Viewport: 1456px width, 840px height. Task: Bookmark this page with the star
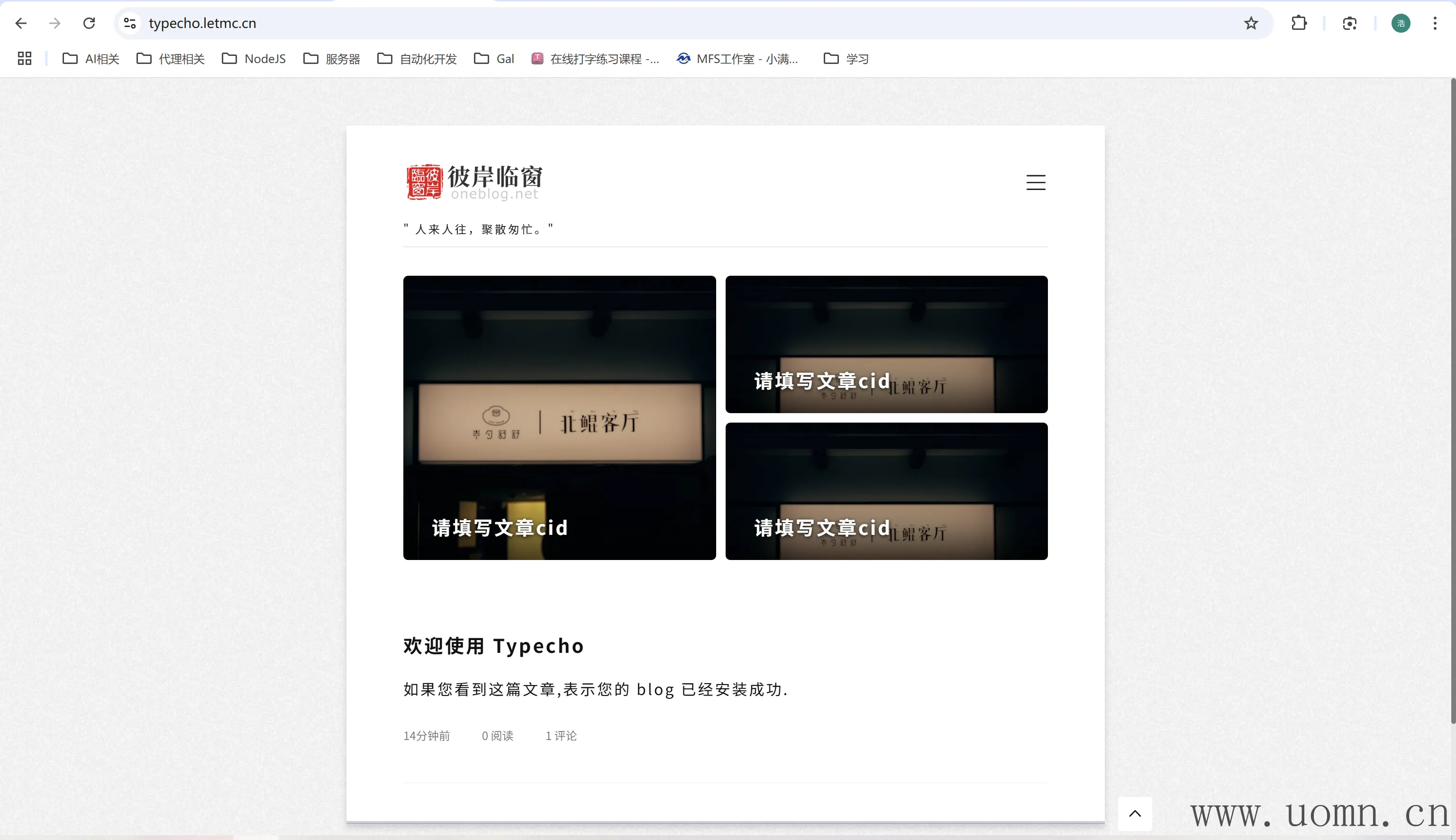(x=1251, y=23)
